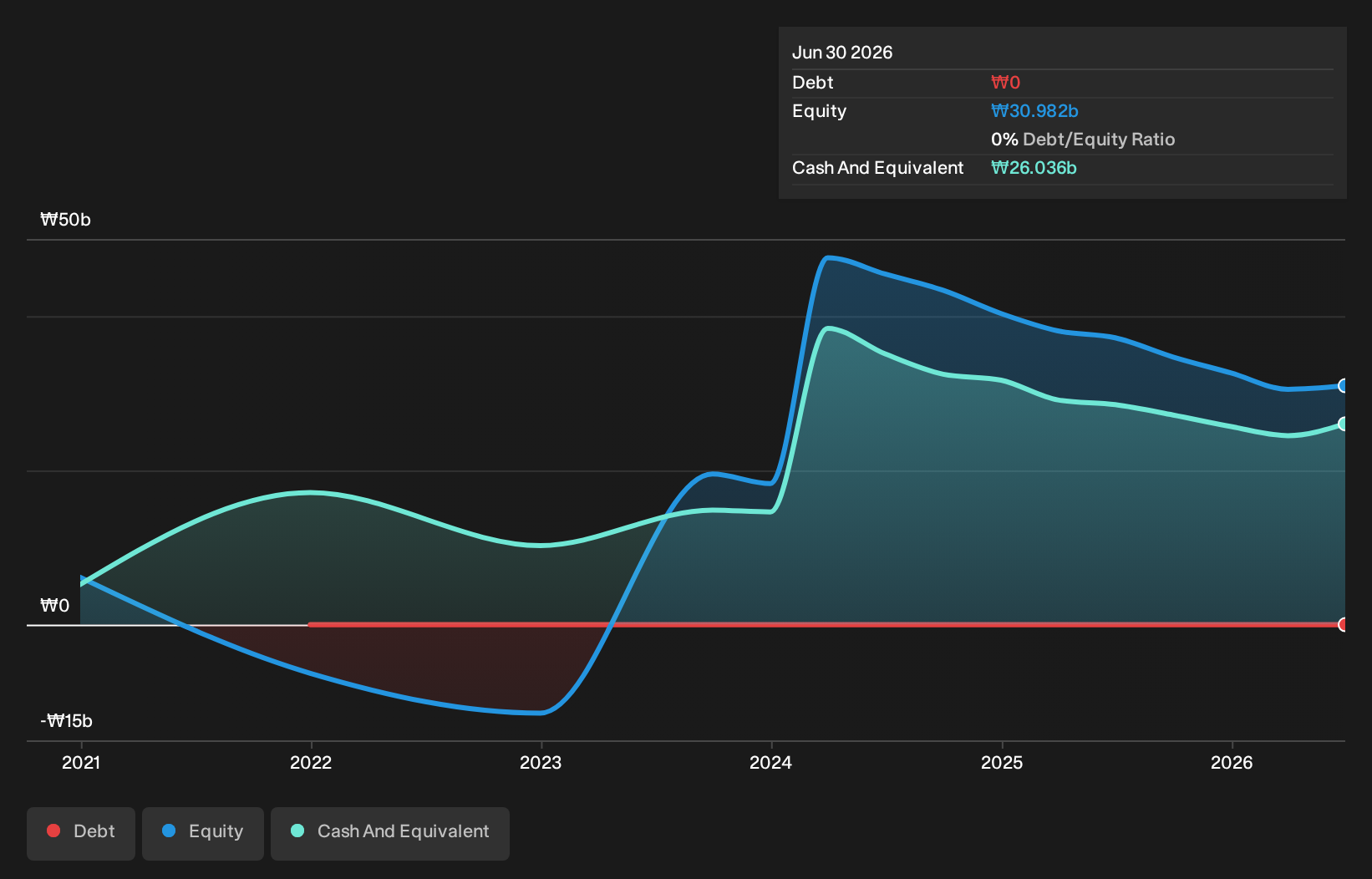Image resolution: width=1372 pixels, height=879 pixels.
Task: Click the 2023 x-axis label
Action: tap(541, 762)
